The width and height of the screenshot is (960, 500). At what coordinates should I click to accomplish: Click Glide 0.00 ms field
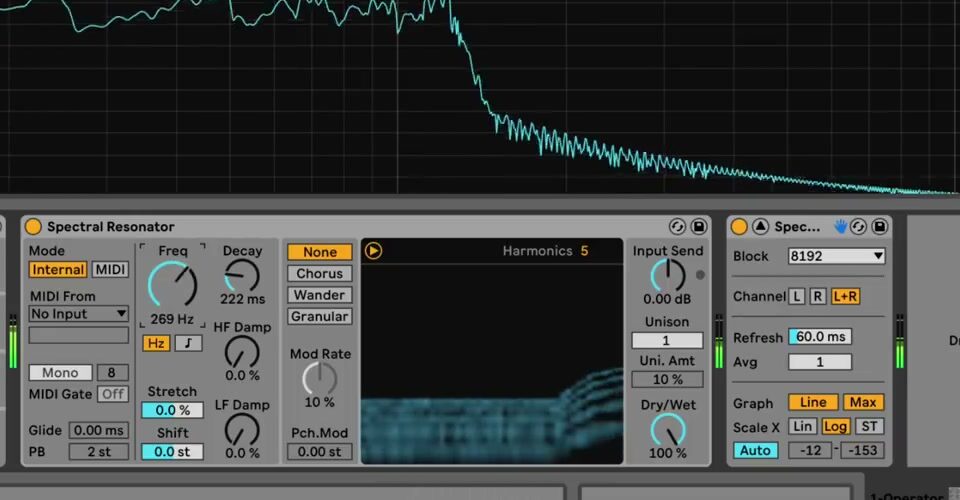coord(99,430)
